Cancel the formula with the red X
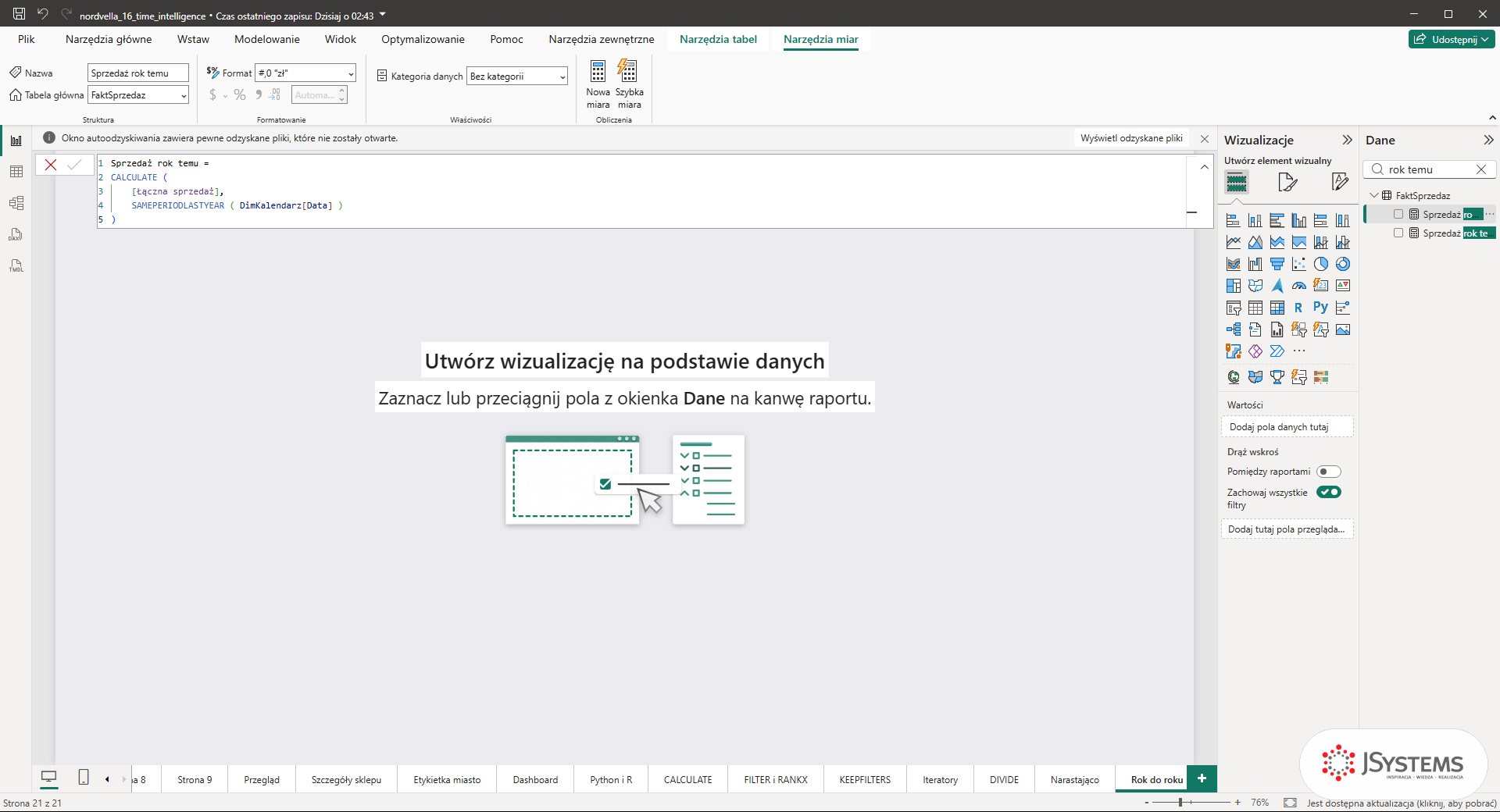 pos(51,165)
